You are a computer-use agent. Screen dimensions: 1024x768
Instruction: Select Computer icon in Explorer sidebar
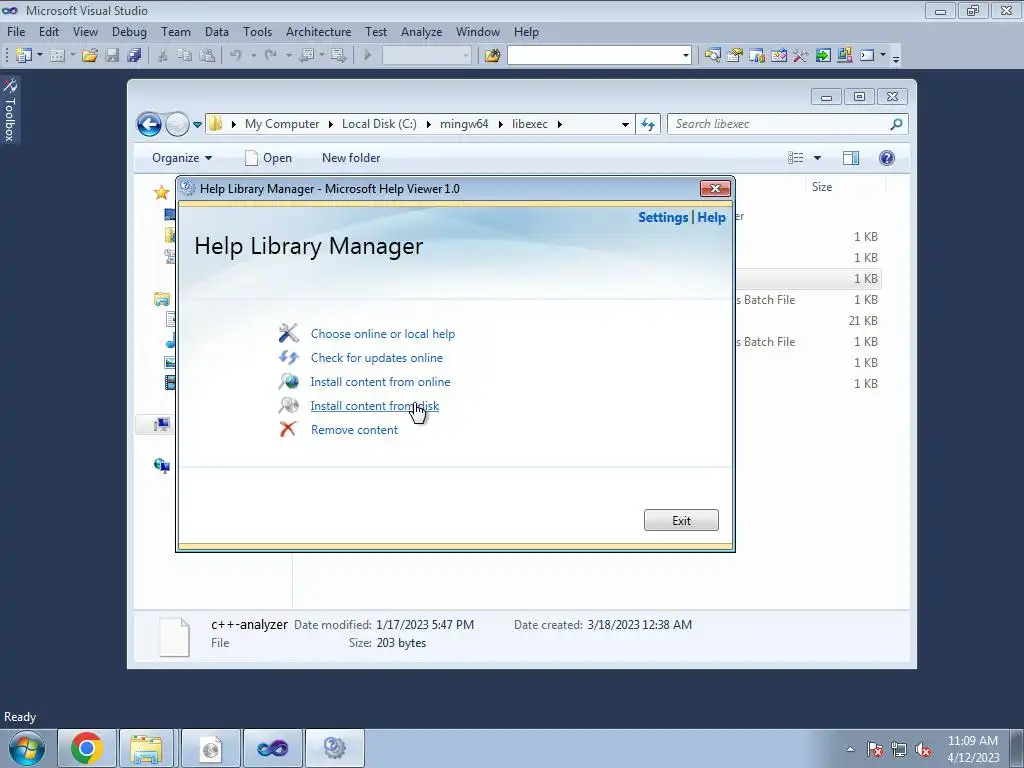(x=161, y=425)
